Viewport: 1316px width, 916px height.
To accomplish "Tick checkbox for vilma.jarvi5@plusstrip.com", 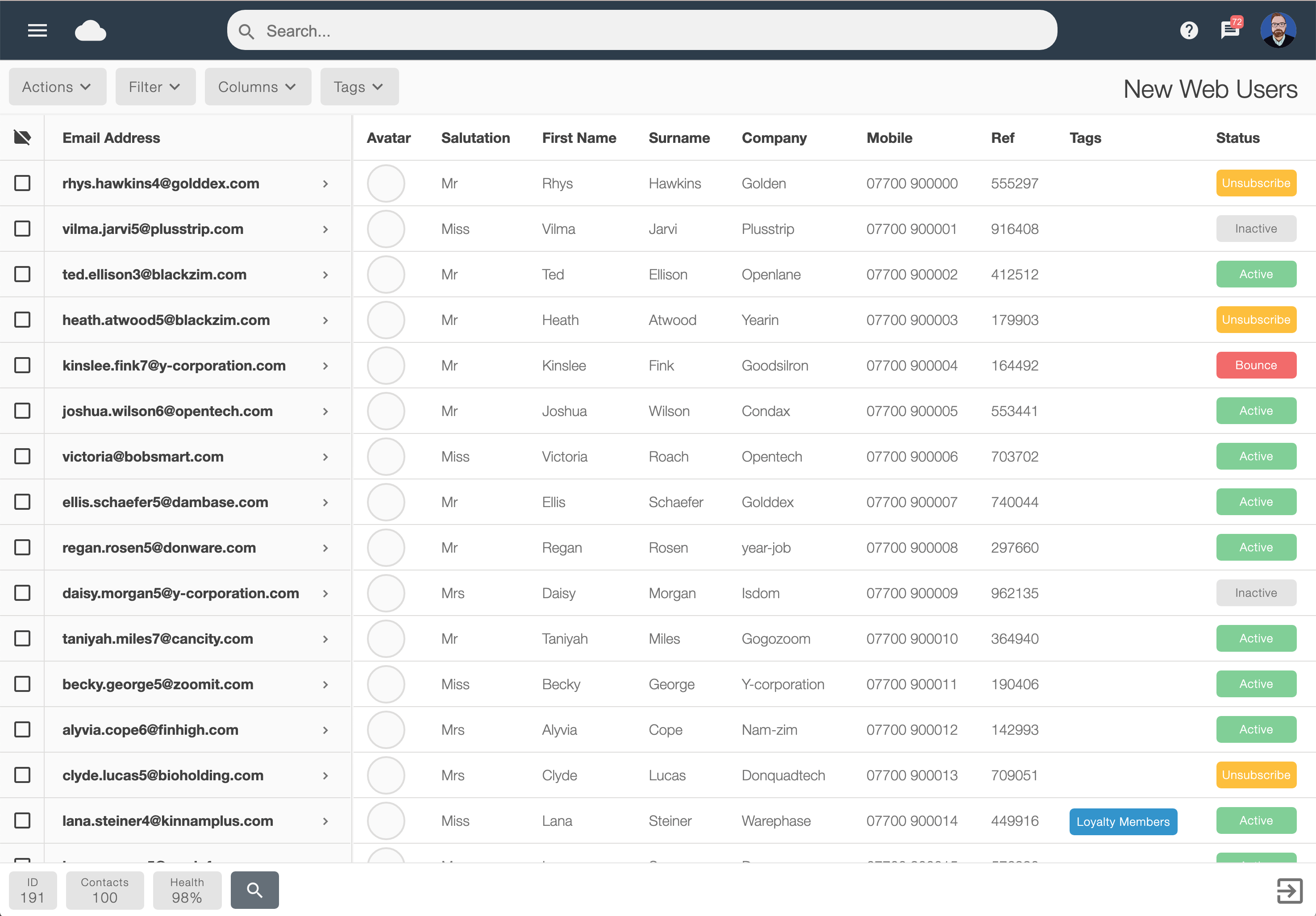I will point(22,229).
